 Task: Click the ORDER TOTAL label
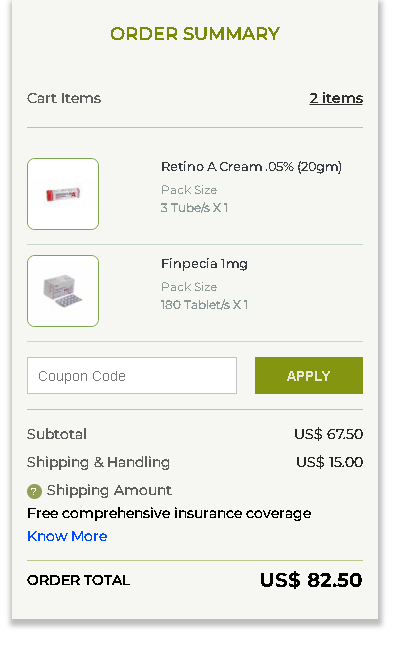click(79, 580)
